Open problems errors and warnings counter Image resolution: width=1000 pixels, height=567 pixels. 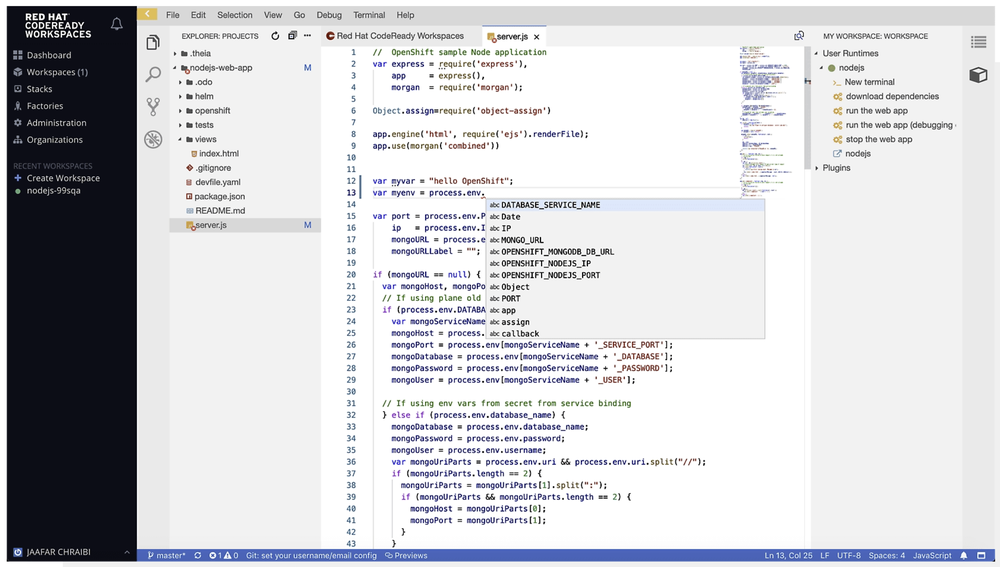pos(223,556)
